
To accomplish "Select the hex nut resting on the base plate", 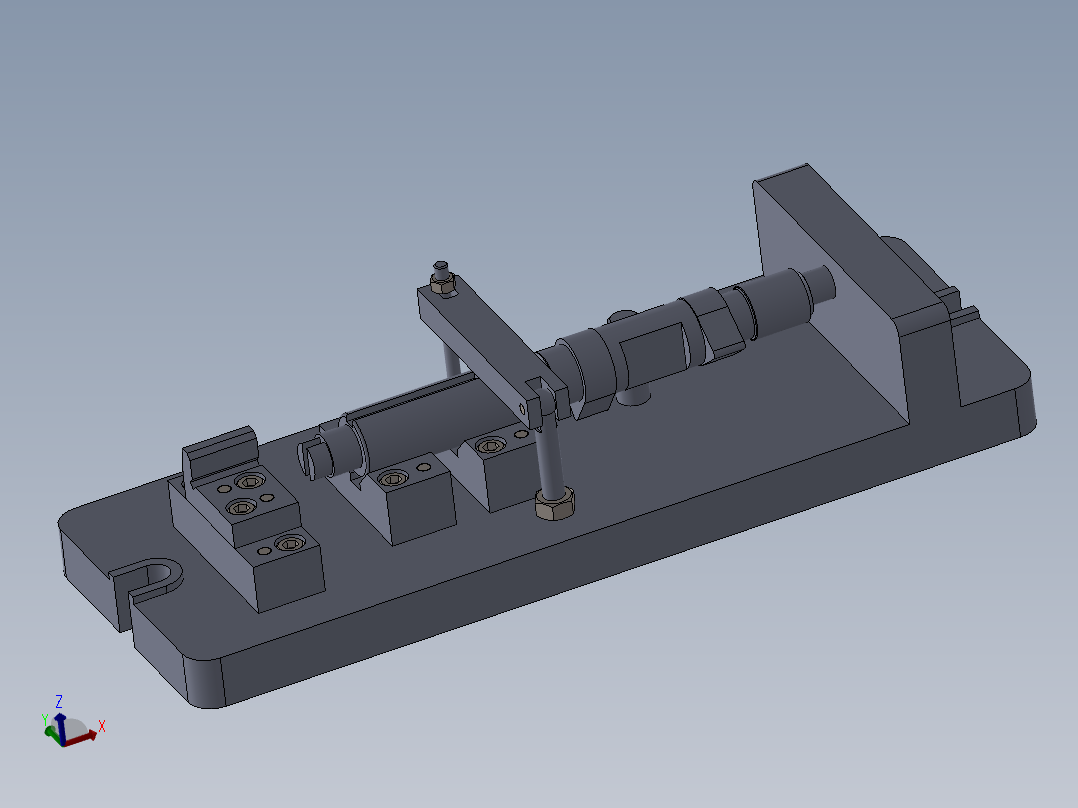I will [x=555, y=503].
